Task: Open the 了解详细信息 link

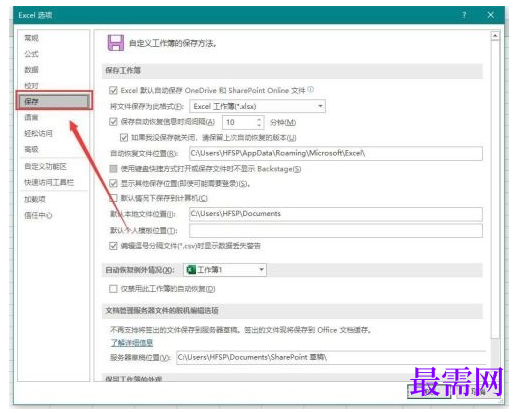Action: (x=132, y=342)
